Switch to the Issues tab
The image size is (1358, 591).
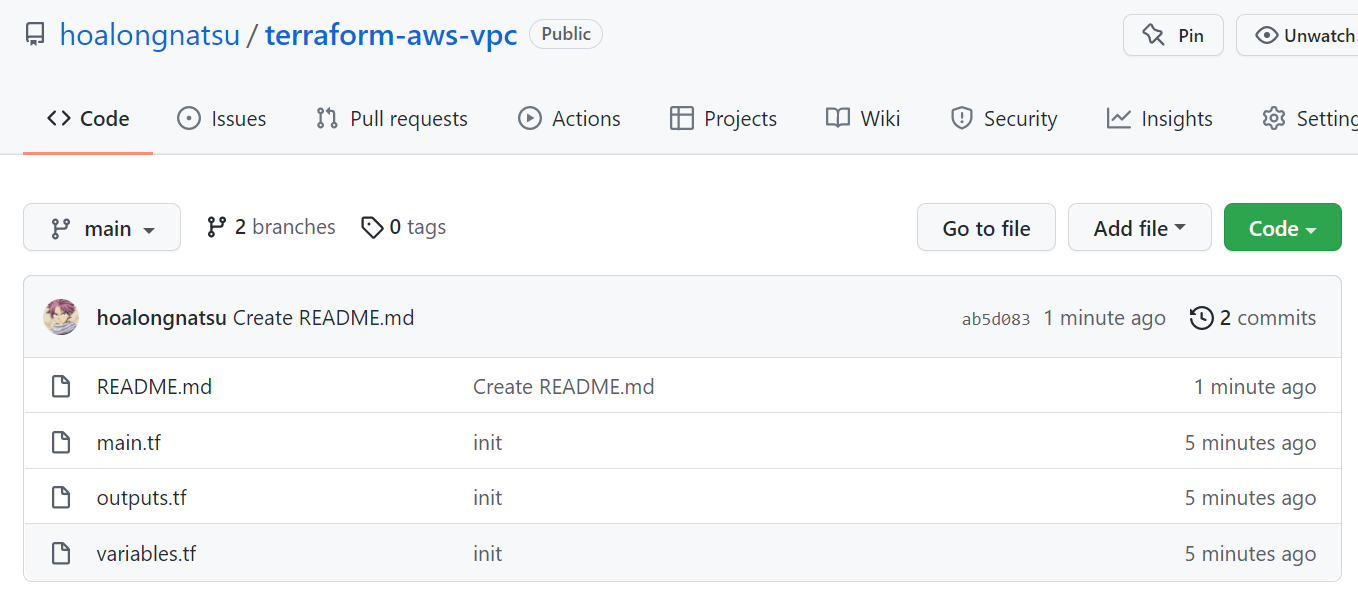click(221, 119)
